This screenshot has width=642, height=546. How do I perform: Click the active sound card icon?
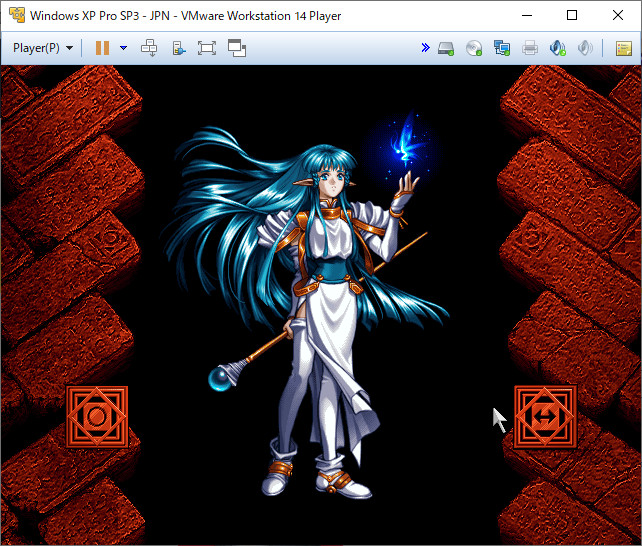point(557,48)
